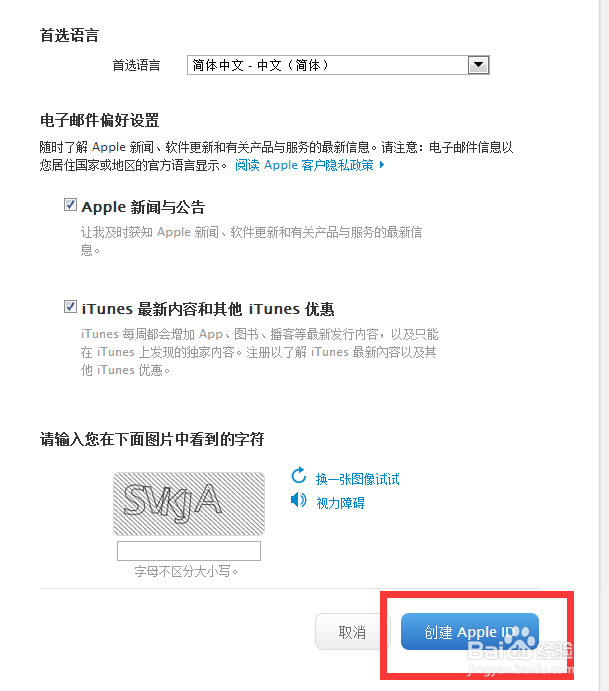
Task: Click the arrow after the privacy policy link
Action: click(x=382, y=164)
